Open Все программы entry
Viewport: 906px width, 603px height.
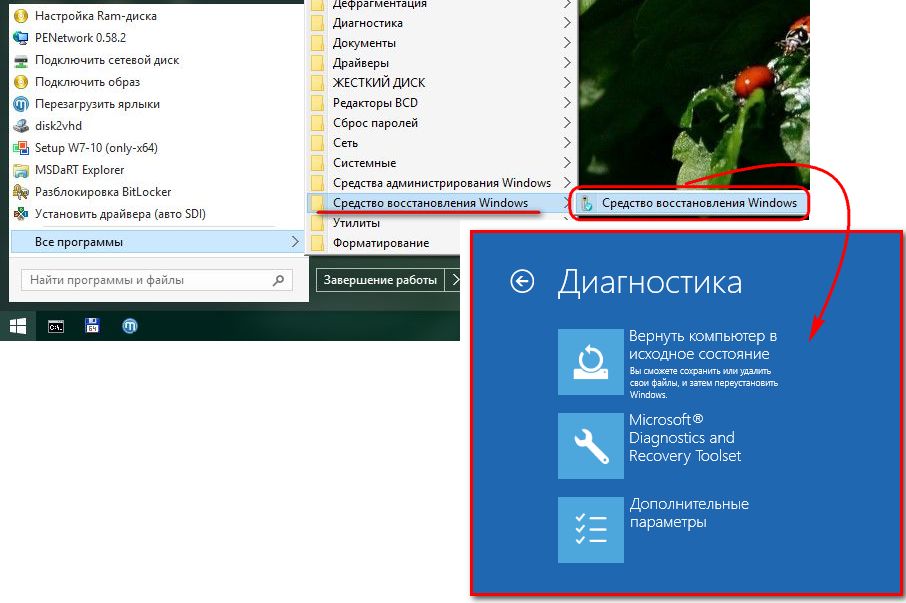[158, 241]
